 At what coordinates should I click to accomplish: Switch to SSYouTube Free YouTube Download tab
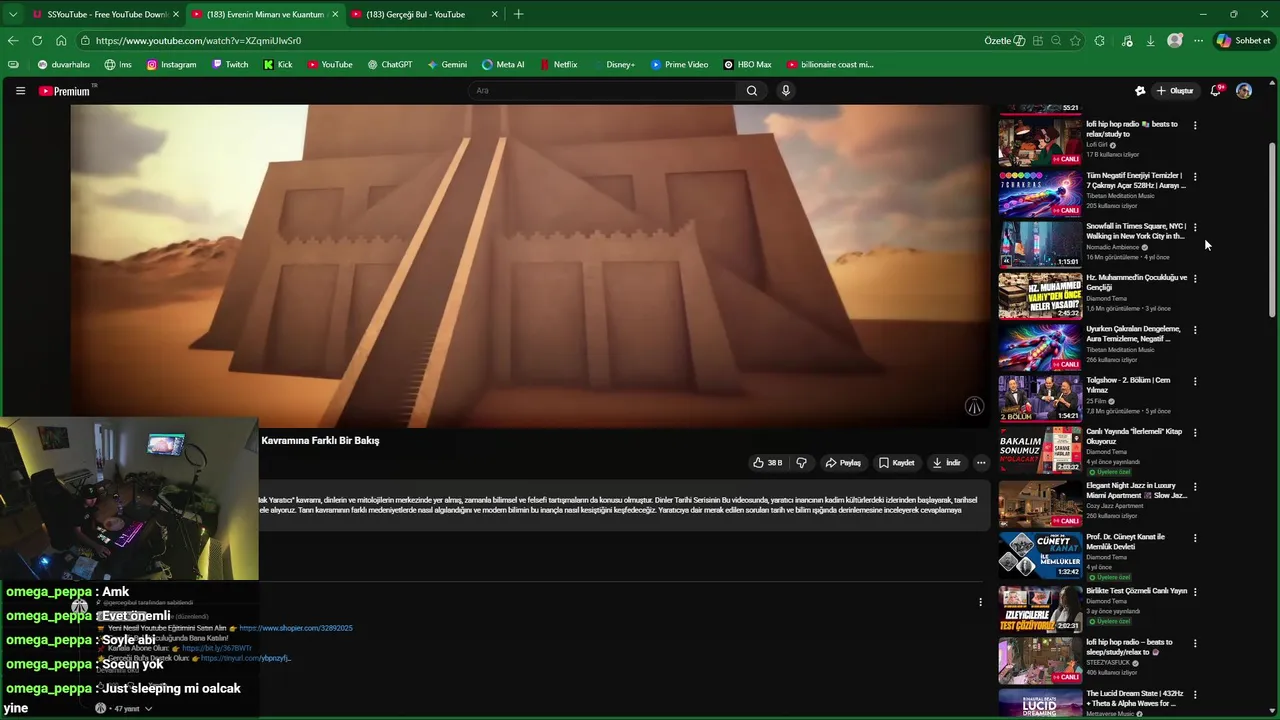(x=104, y=14)
